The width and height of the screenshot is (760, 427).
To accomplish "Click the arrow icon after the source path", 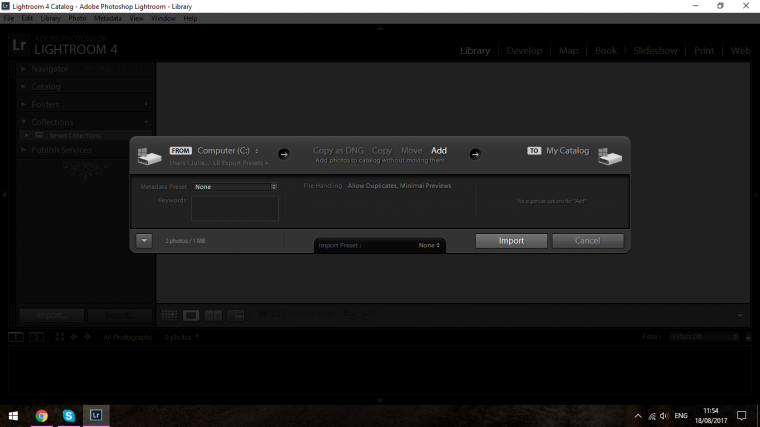I will tap(284, 154).
